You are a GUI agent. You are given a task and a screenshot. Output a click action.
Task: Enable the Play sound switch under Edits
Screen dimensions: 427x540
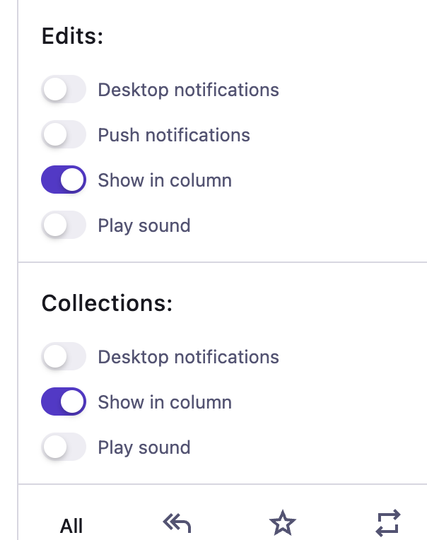click(x=64, y=225)
